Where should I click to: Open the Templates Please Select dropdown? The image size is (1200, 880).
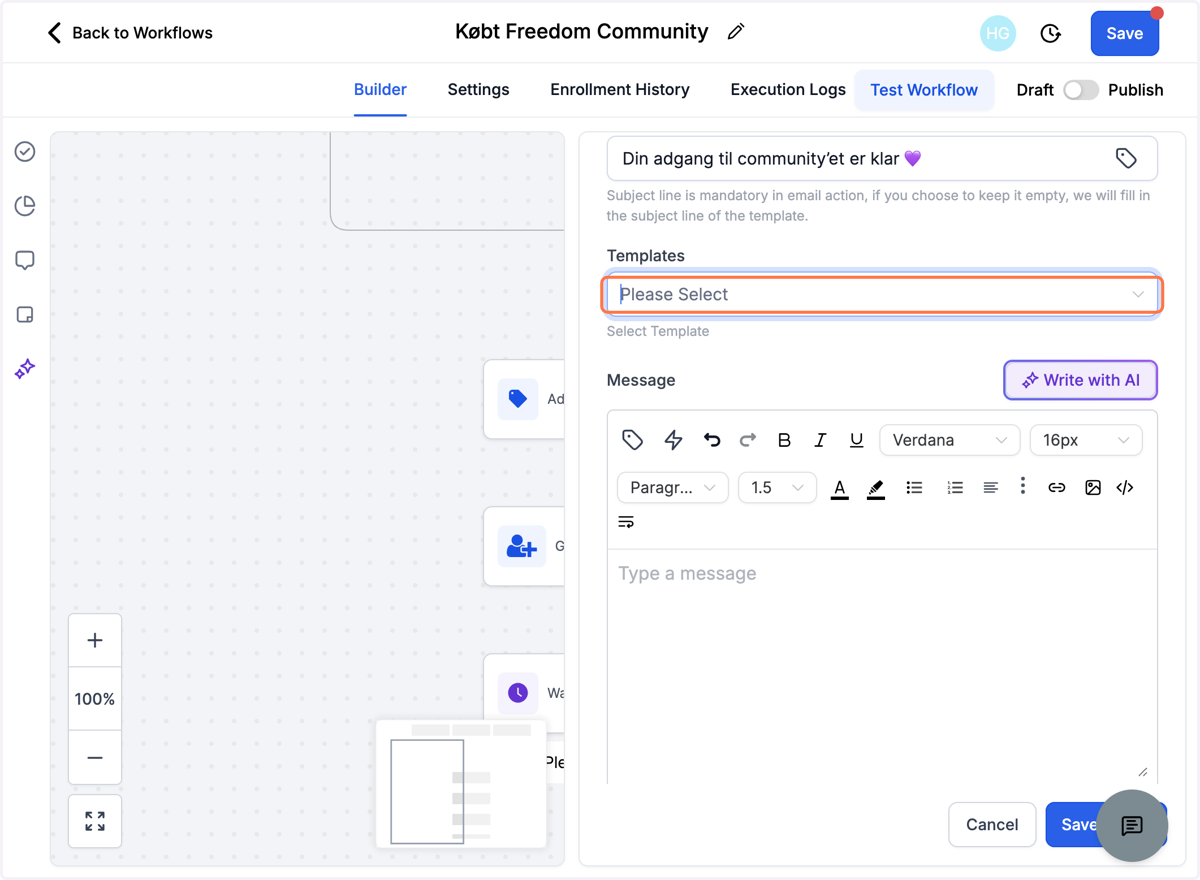pos(882,295)
